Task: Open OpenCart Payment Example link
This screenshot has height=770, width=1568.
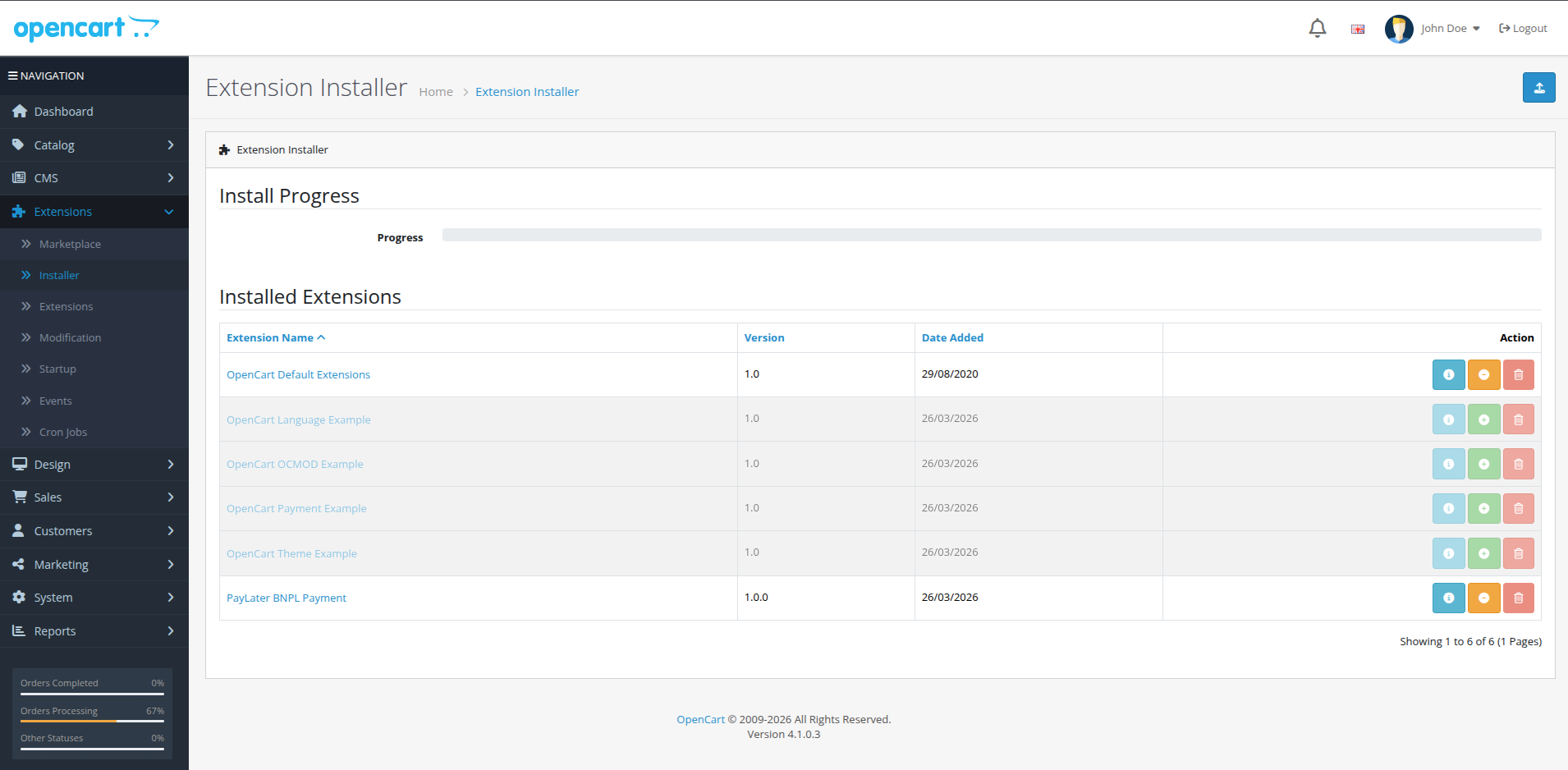Action: coord(296,508)
